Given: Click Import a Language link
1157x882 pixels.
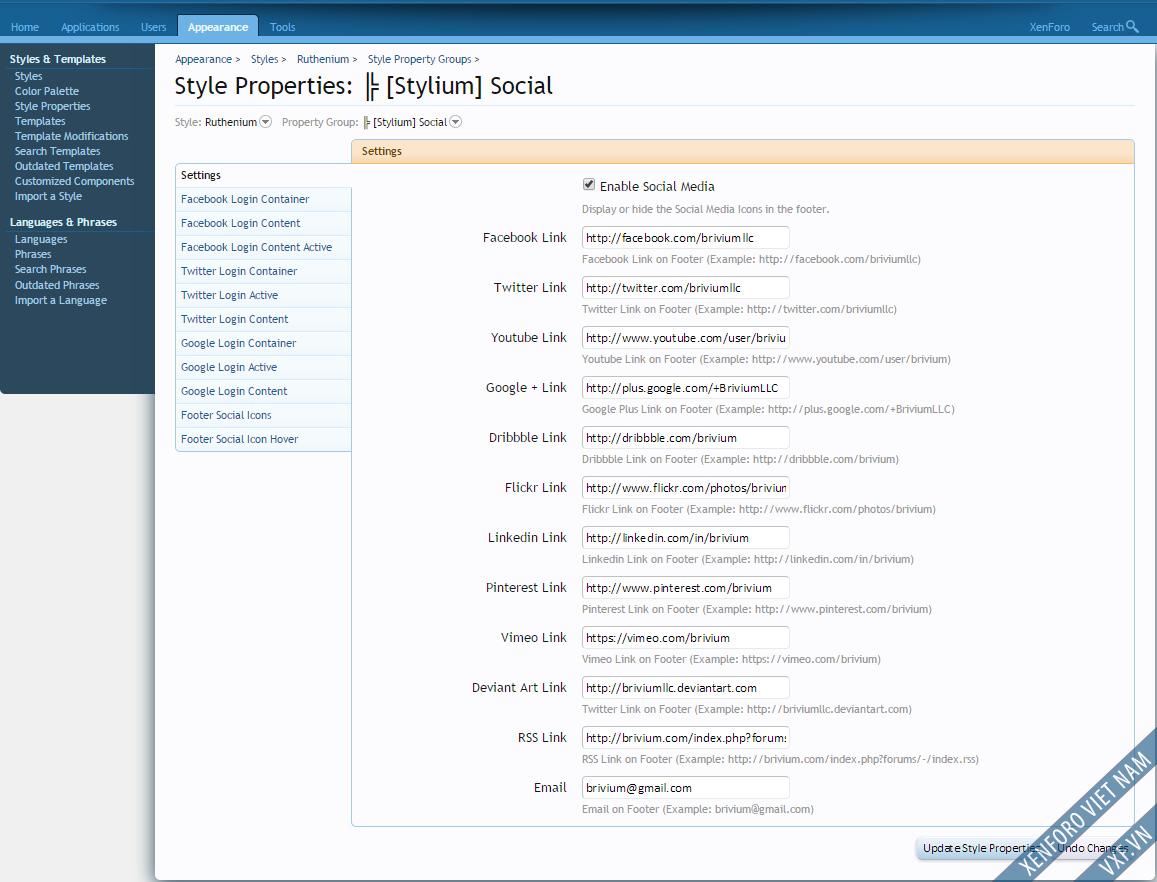Looking at the screenshot, I should pos(61,300).
